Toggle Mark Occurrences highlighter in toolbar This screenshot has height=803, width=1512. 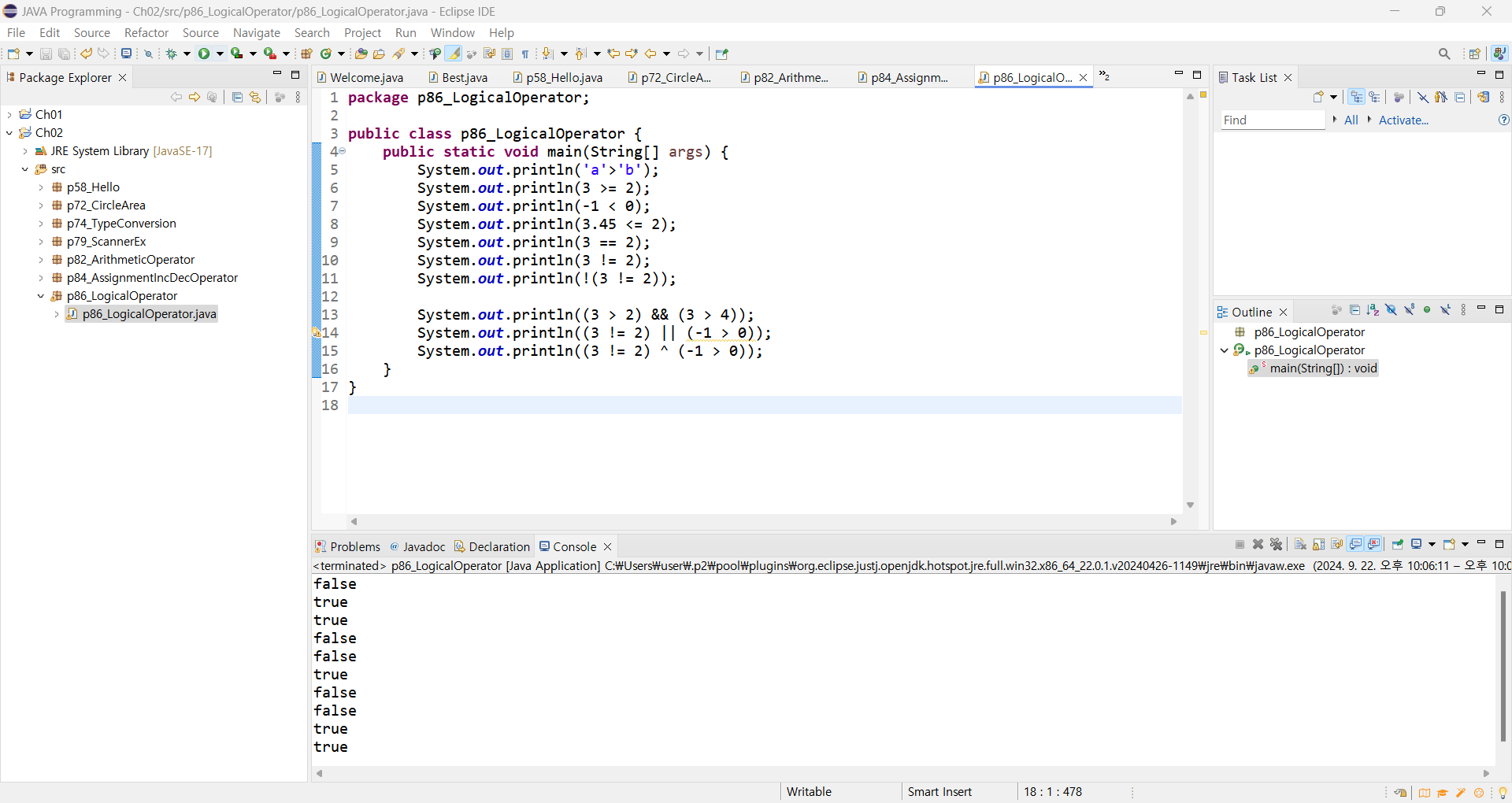coord(453,54)
